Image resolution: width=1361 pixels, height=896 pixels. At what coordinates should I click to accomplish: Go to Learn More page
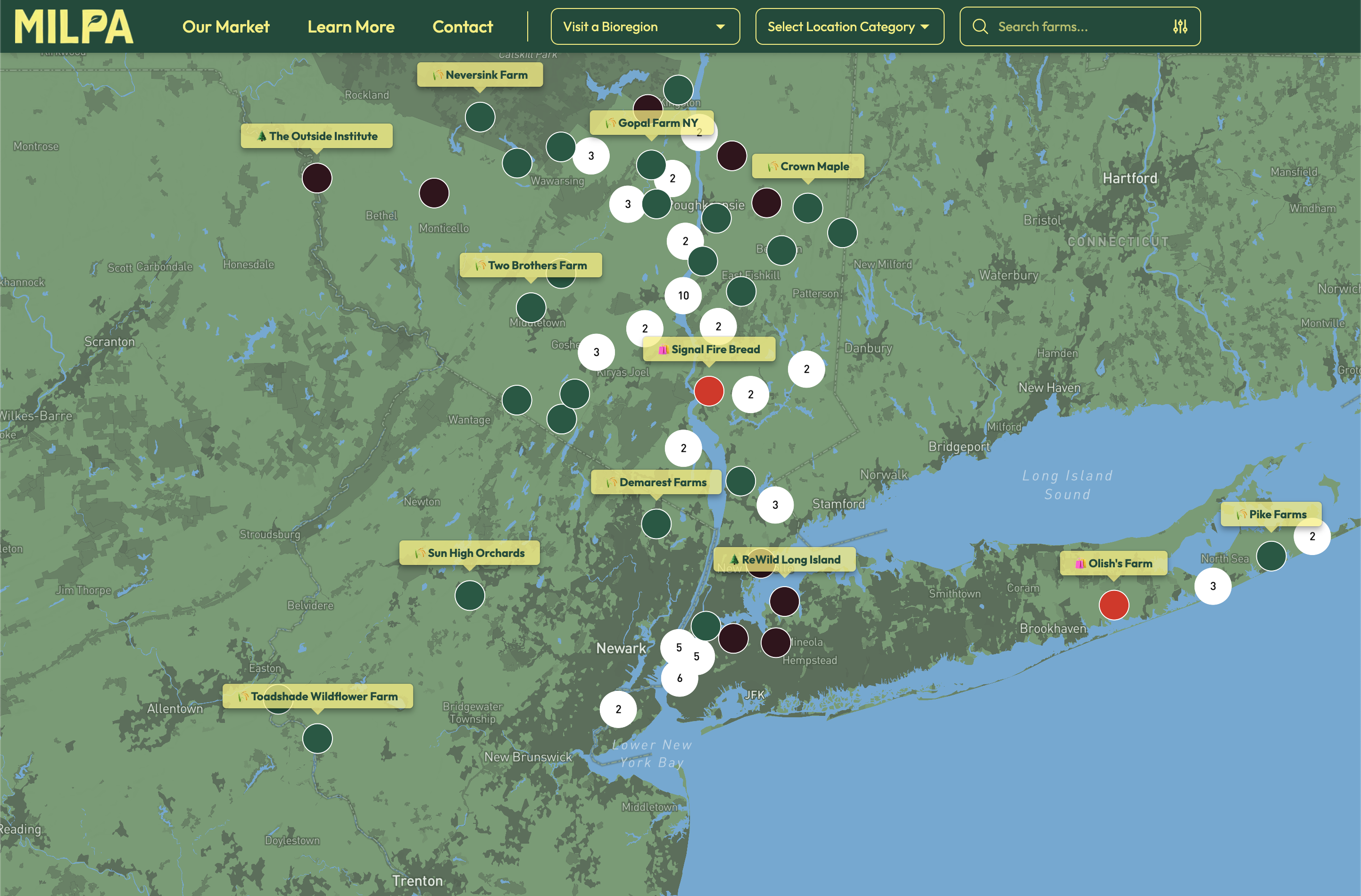click(350, 27)
